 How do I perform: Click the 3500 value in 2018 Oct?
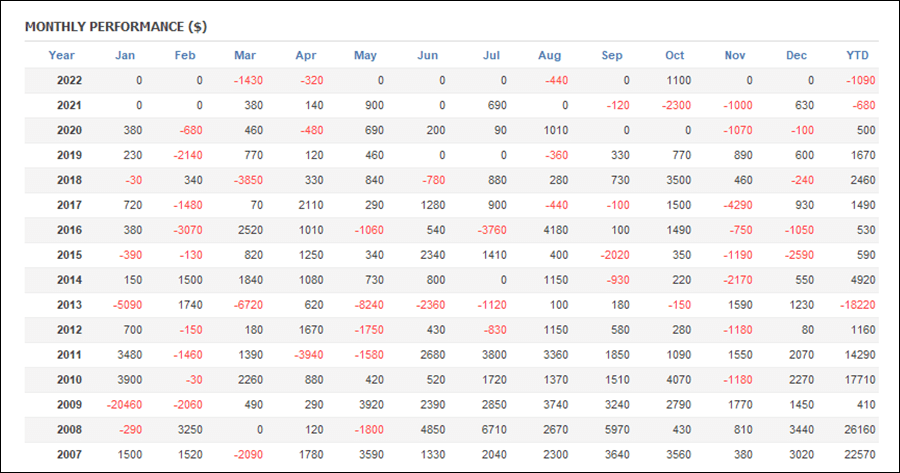click(678, 180)
